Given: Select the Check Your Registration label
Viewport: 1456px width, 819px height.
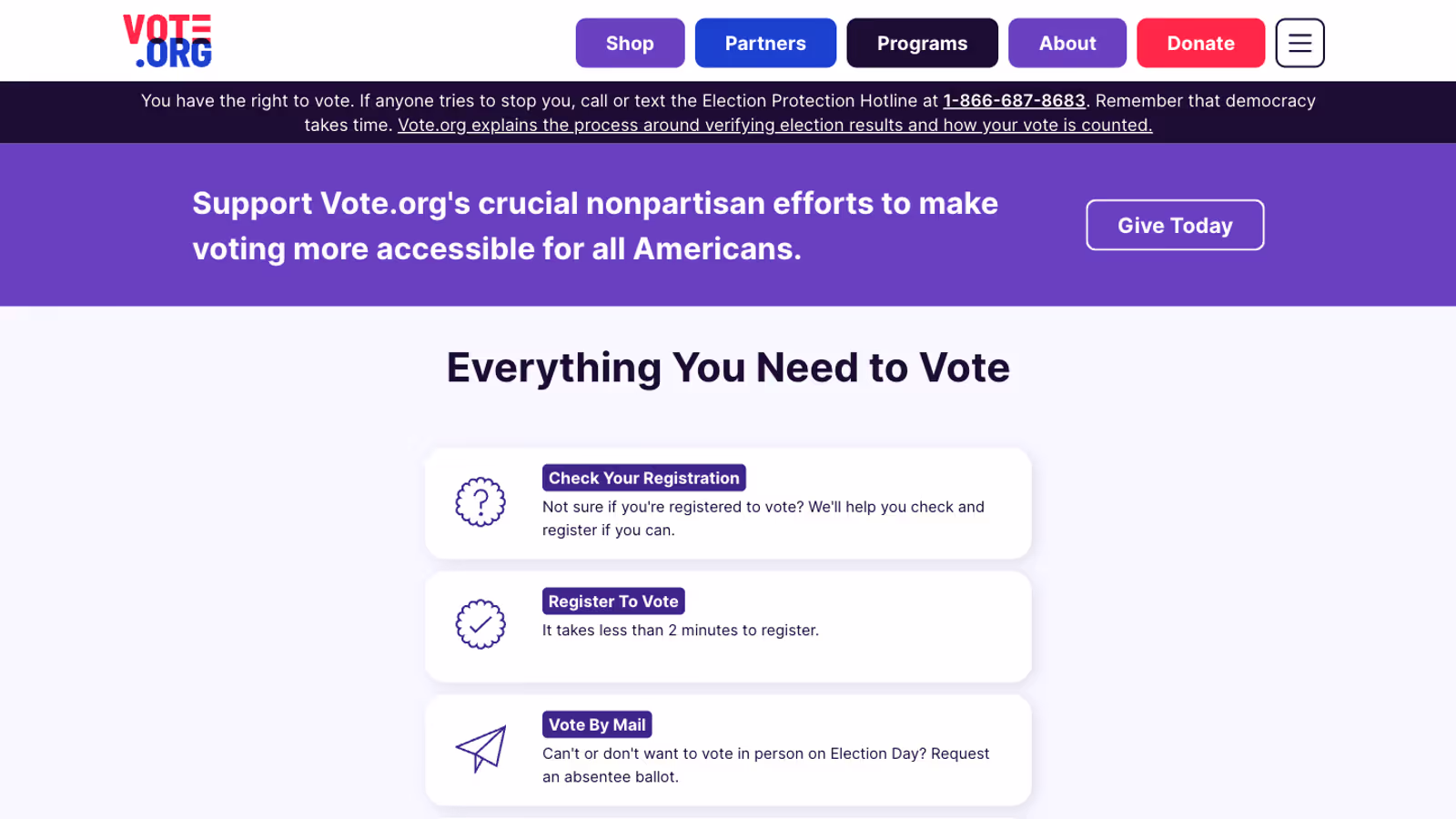Looking at the screenshot, I should point(643,478).
